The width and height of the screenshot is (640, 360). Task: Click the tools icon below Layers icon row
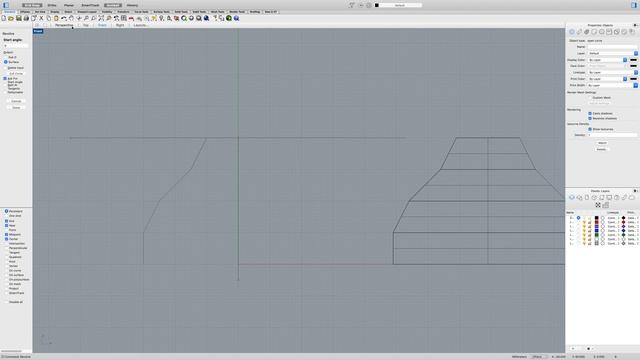coord(598,205)
